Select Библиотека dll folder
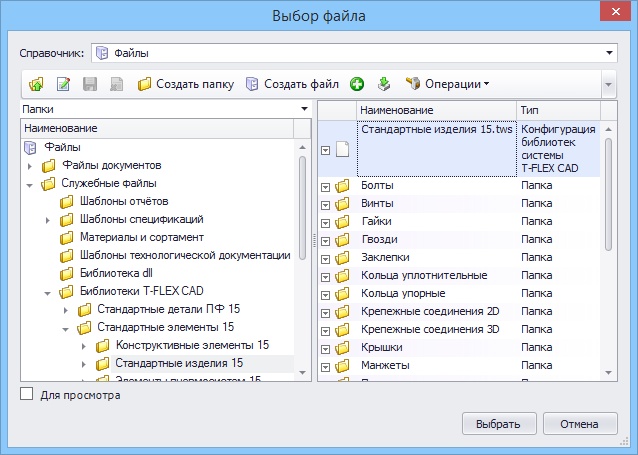The height and width of the screenshot is (455, 638). (x=116, y=273)
